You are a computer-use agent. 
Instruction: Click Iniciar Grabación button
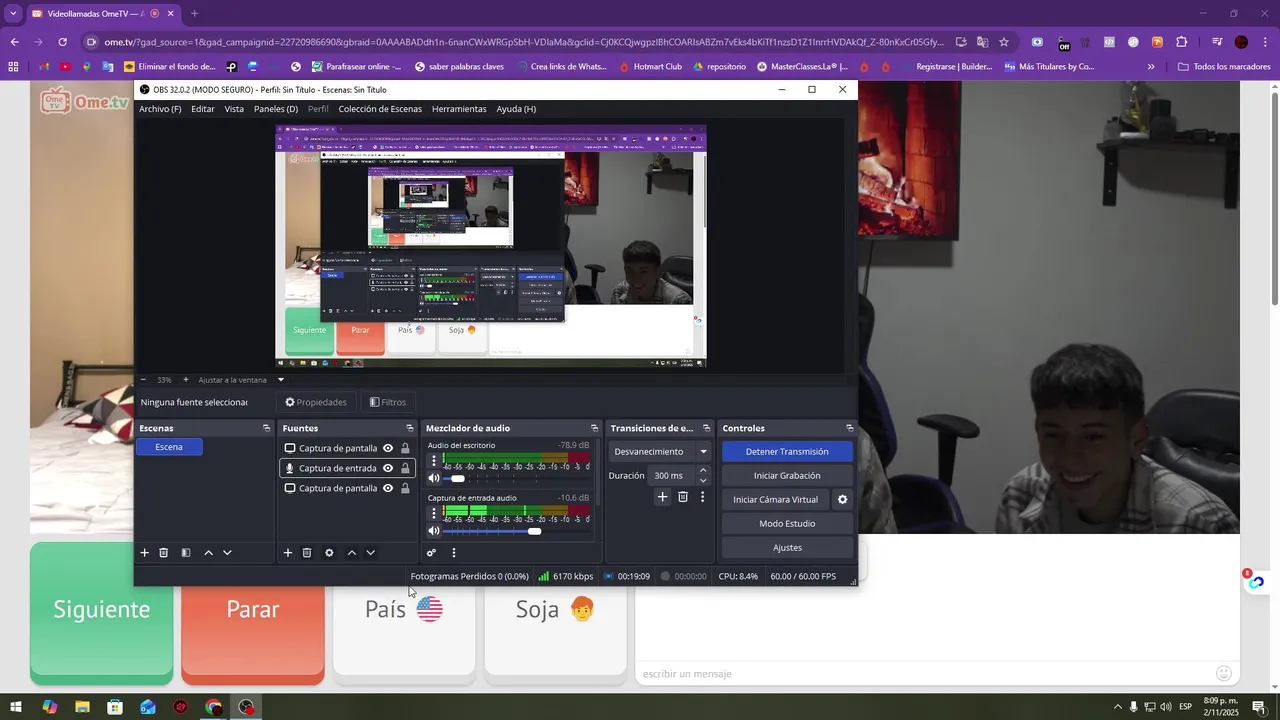tap(787, 476)
